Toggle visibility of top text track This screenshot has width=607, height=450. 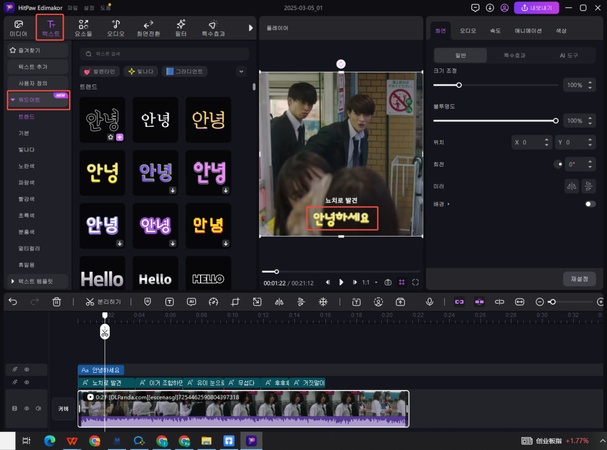(x=27, y=369)
